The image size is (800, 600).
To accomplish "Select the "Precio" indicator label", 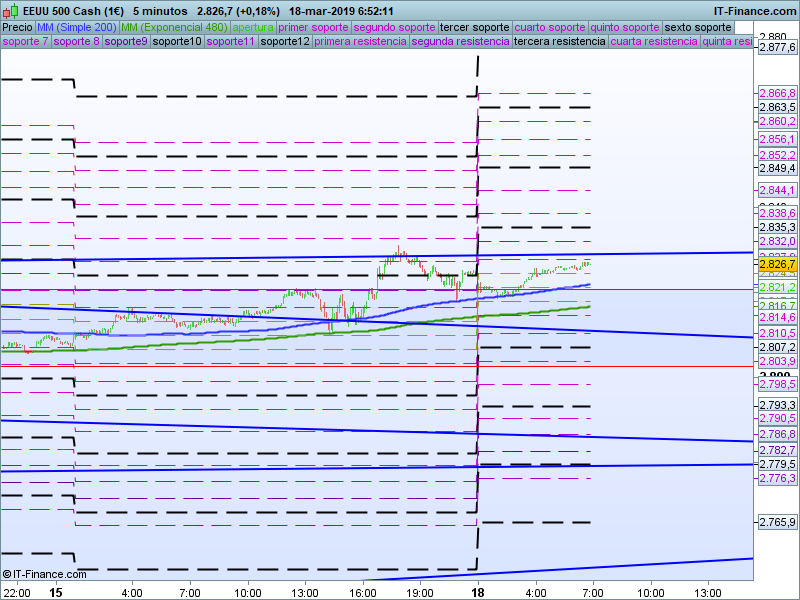I will coord(17,27).
